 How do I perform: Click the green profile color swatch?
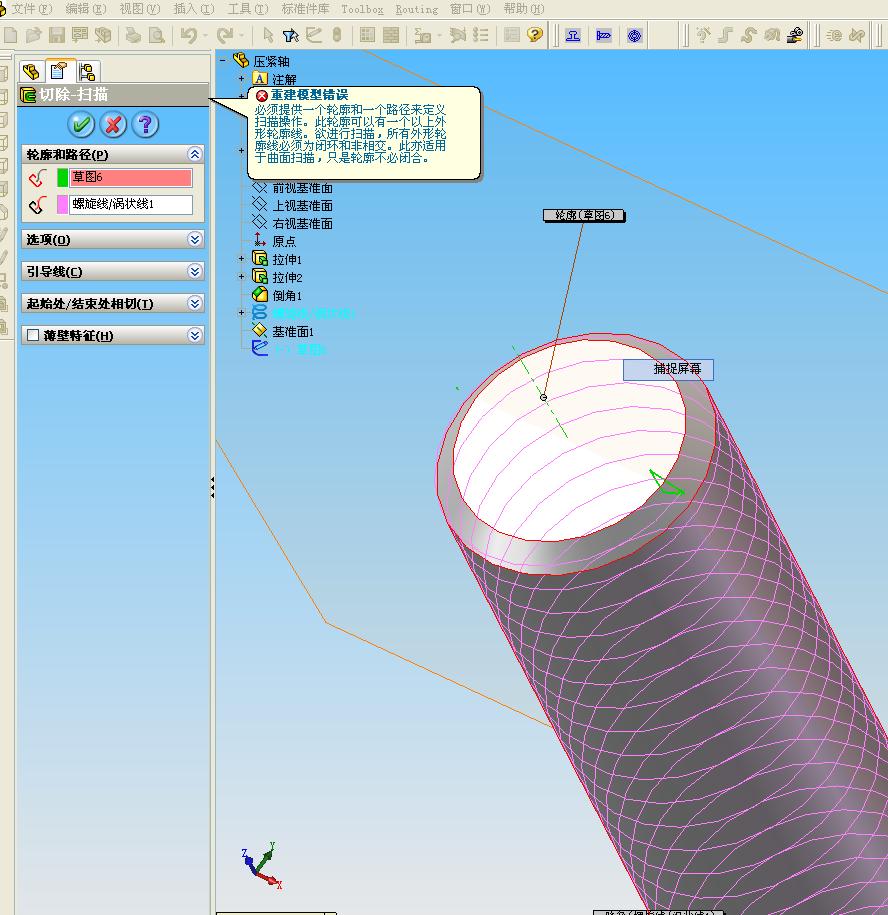62,177
